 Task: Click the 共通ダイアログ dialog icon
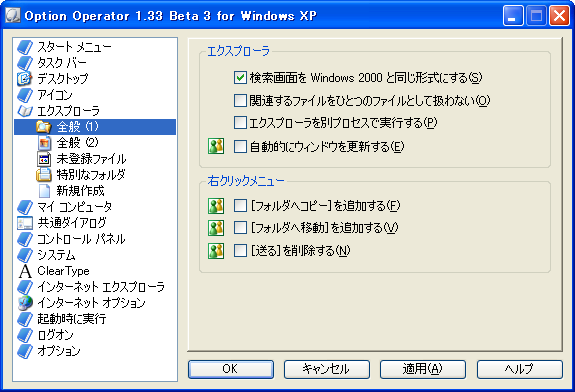pos(25,223)
